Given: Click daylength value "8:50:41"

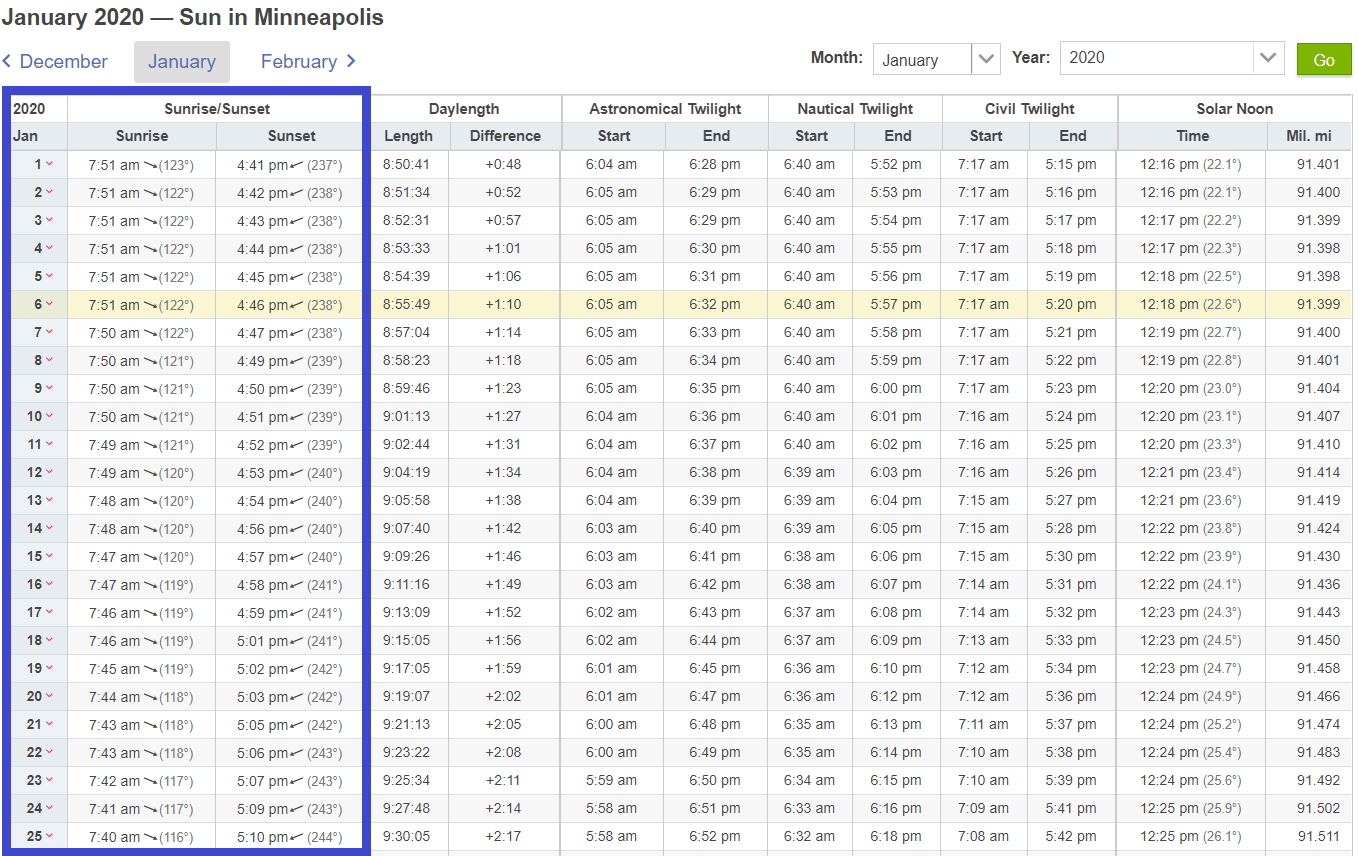Looking at the screenshot, I should pos(408,164).
